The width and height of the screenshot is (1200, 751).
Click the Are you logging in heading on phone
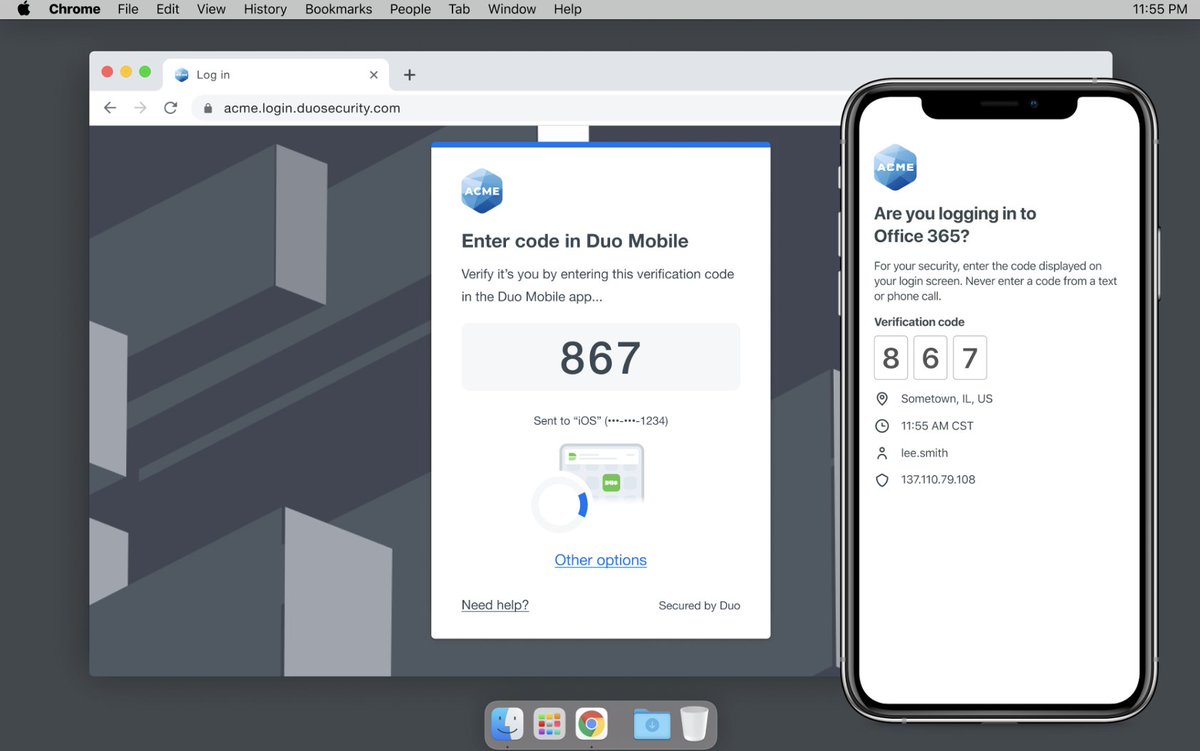(955, 225)
